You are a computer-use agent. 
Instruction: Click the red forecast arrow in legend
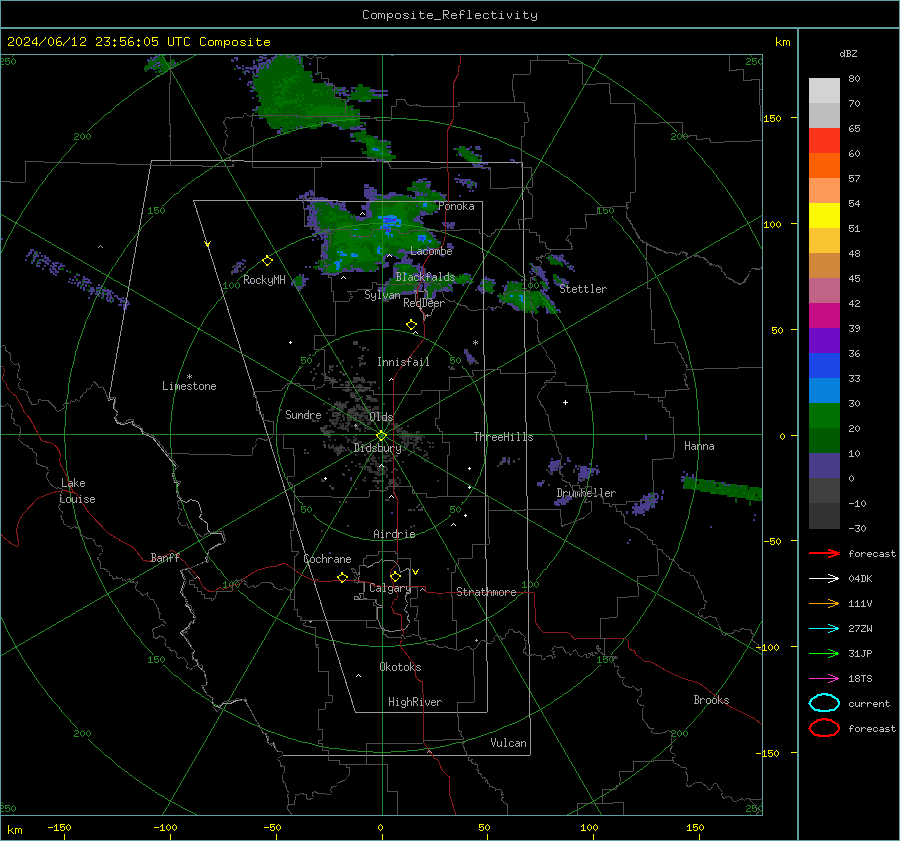[824, 553]
